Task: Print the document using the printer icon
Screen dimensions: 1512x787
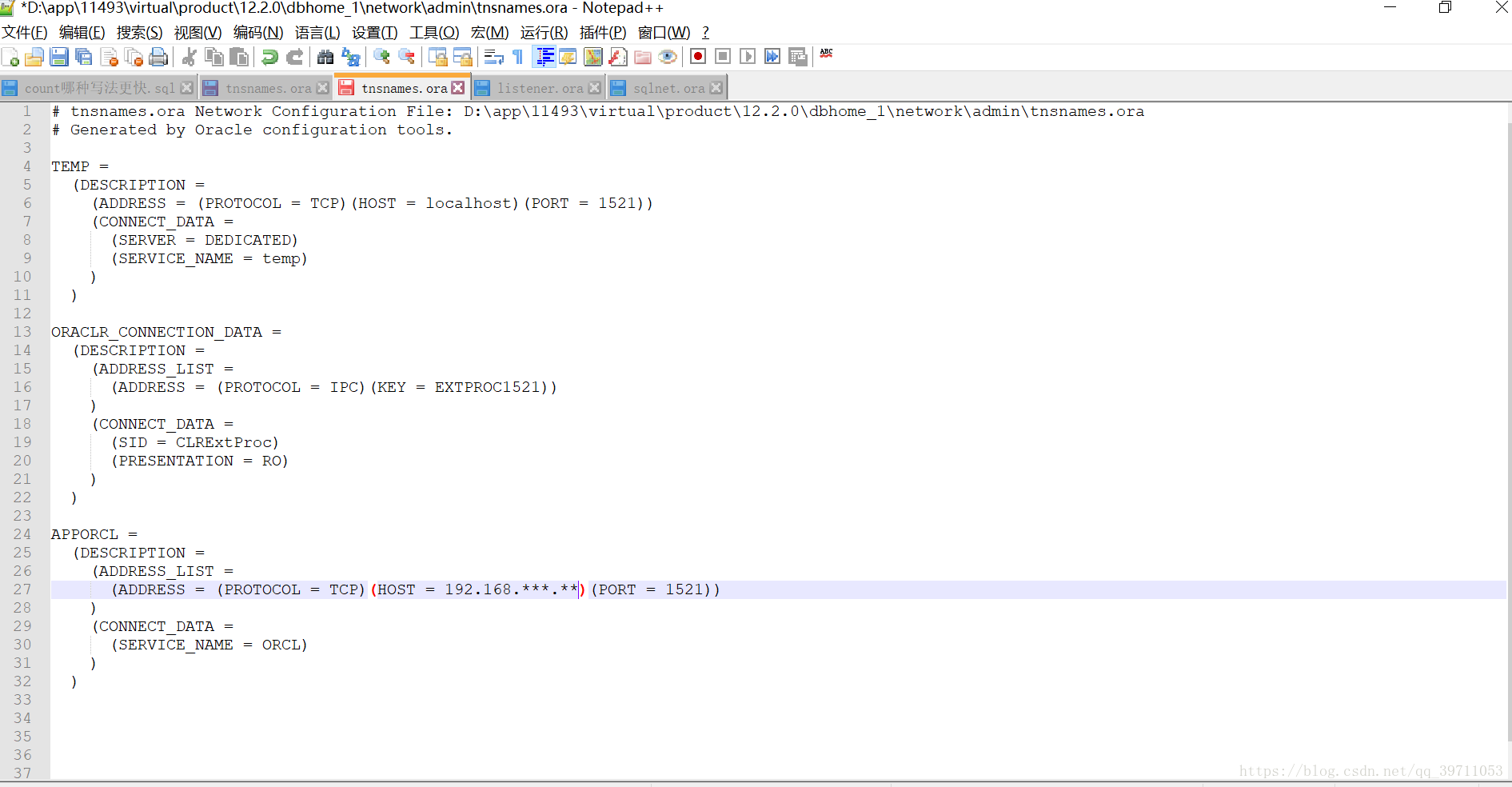Action: click(x=159, y=57)
